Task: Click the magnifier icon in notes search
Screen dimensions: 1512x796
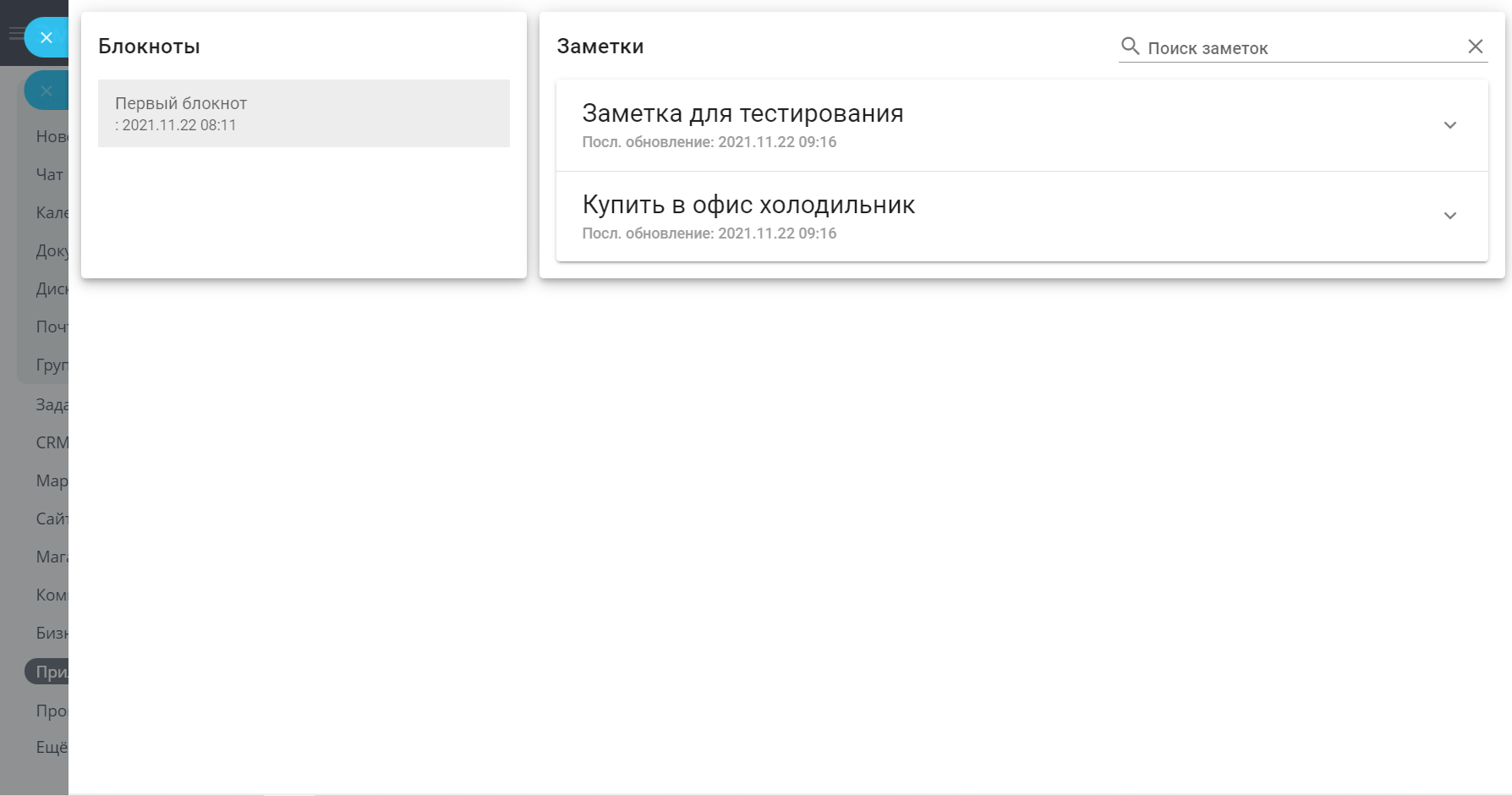Action: (1130, 47)
